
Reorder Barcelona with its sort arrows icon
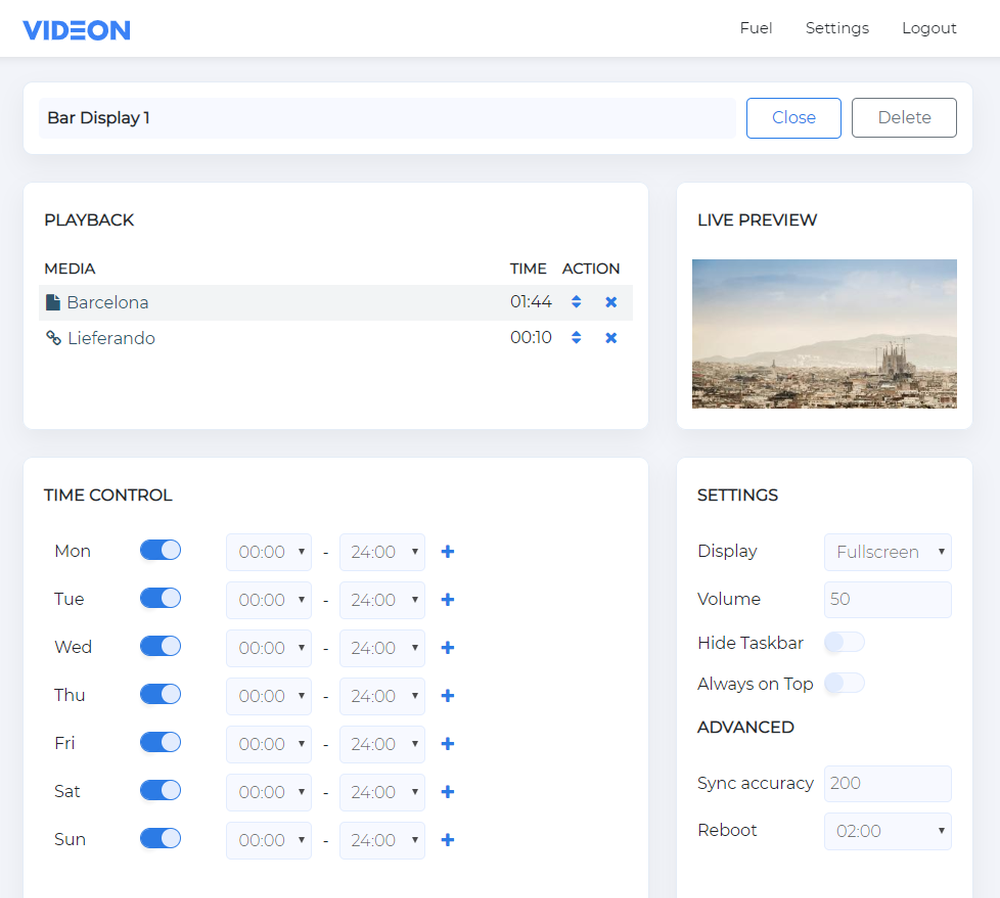[x=576, y=302]
